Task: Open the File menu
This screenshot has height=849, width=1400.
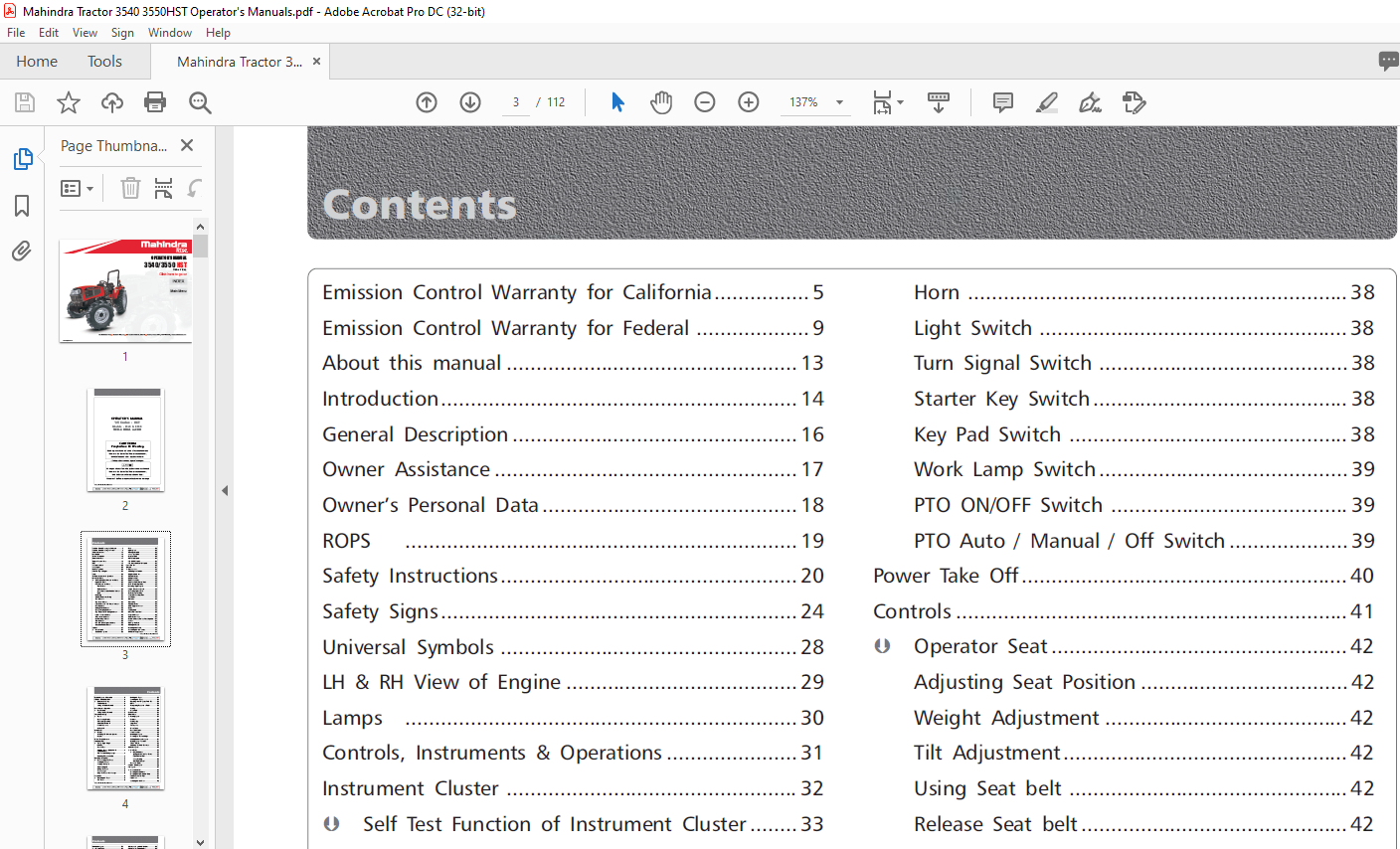Action: 16,33
